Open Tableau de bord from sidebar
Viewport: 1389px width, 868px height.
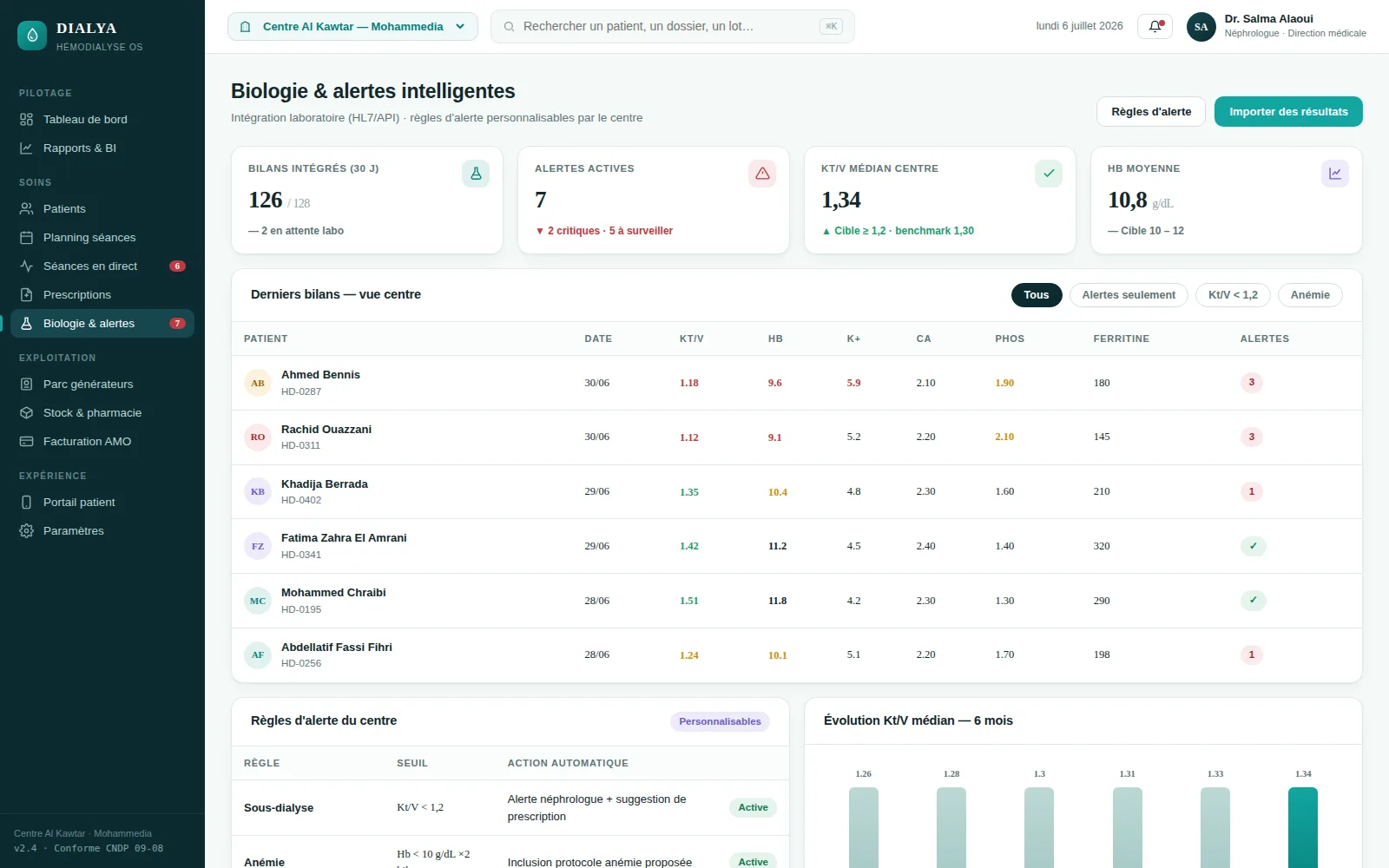102,119
